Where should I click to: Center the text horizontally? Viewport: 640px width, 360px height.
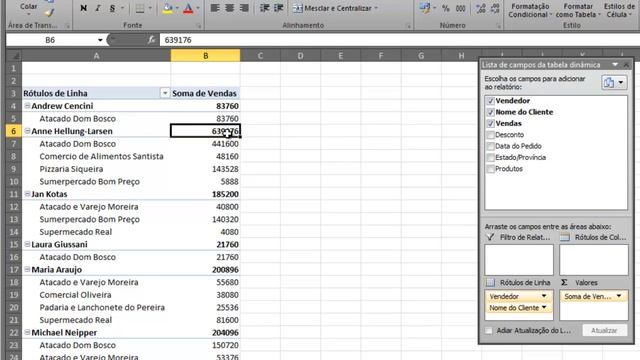(229, 8)
